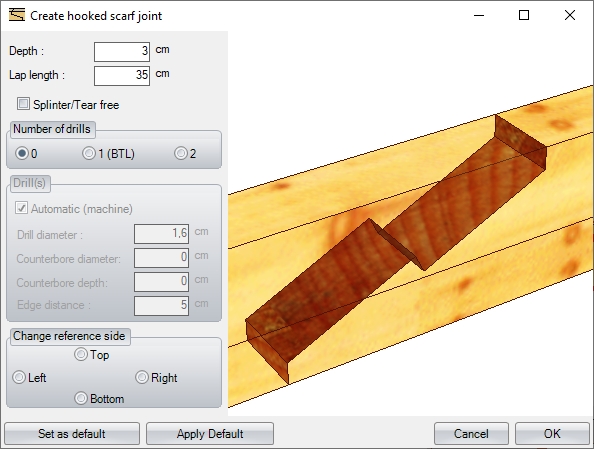Maximize the dialog window
Image resolution: width=594 pixels, height=449 pixels.
tap(524, 16)
